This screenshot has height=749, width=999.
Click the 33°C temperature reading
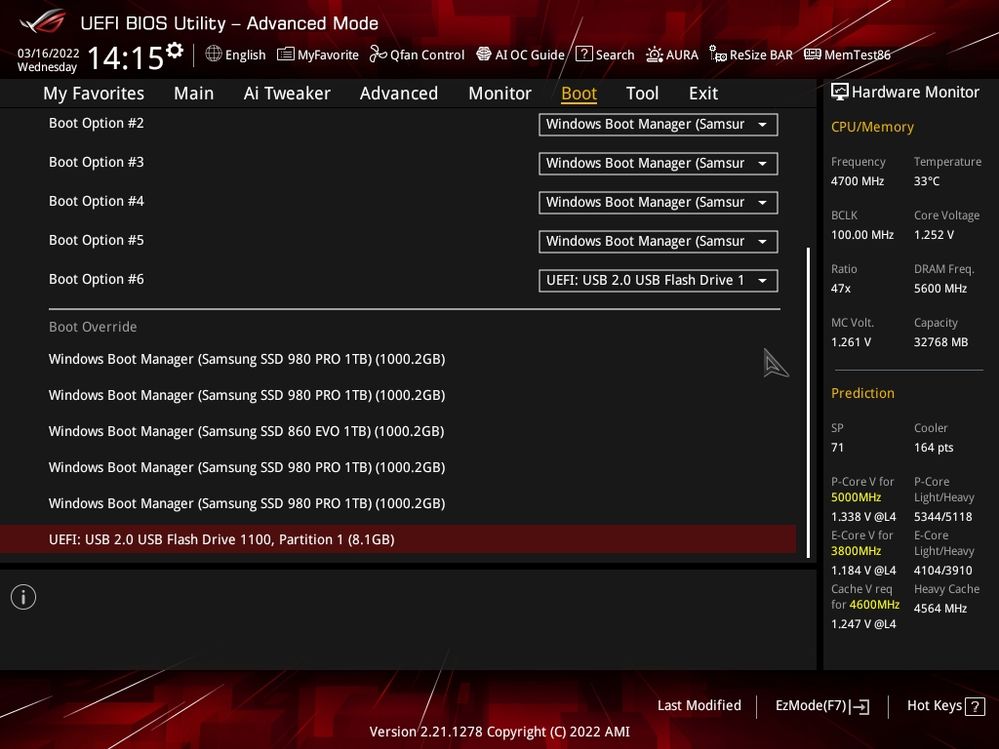(x=927, y=181)
